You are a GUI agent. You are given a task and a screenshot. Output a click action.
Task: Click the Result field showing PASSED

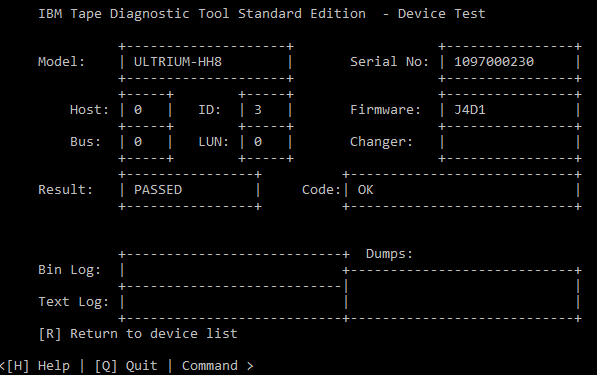coord(190,190)
